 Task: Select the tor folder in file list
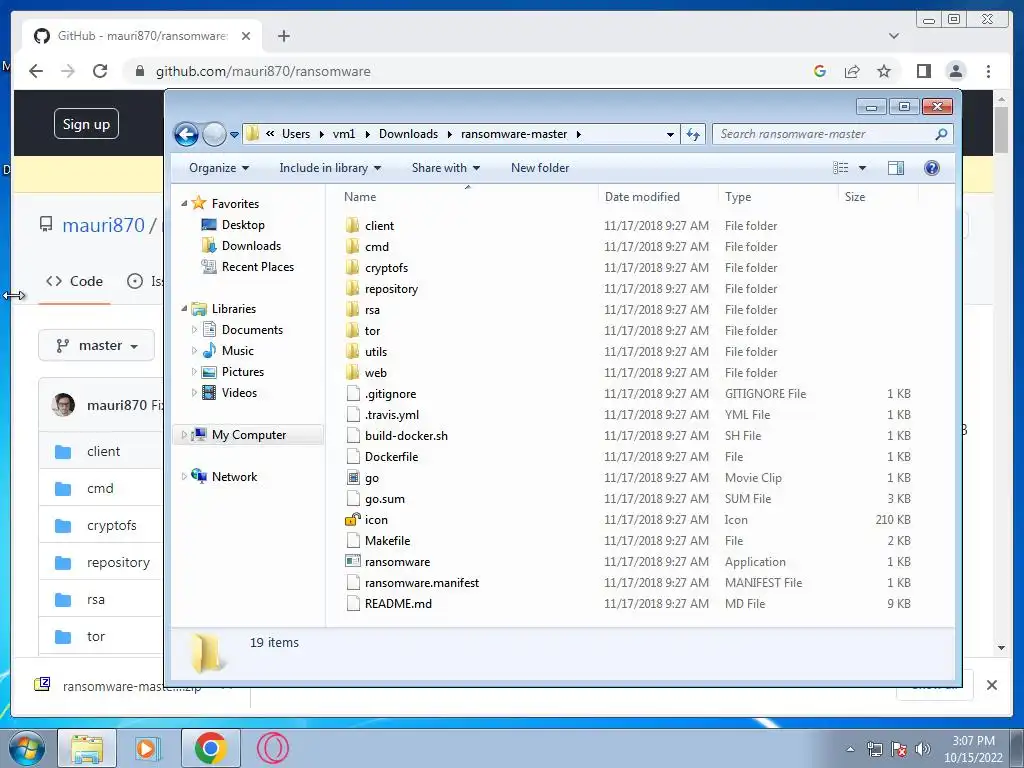(x=372, y=330)
